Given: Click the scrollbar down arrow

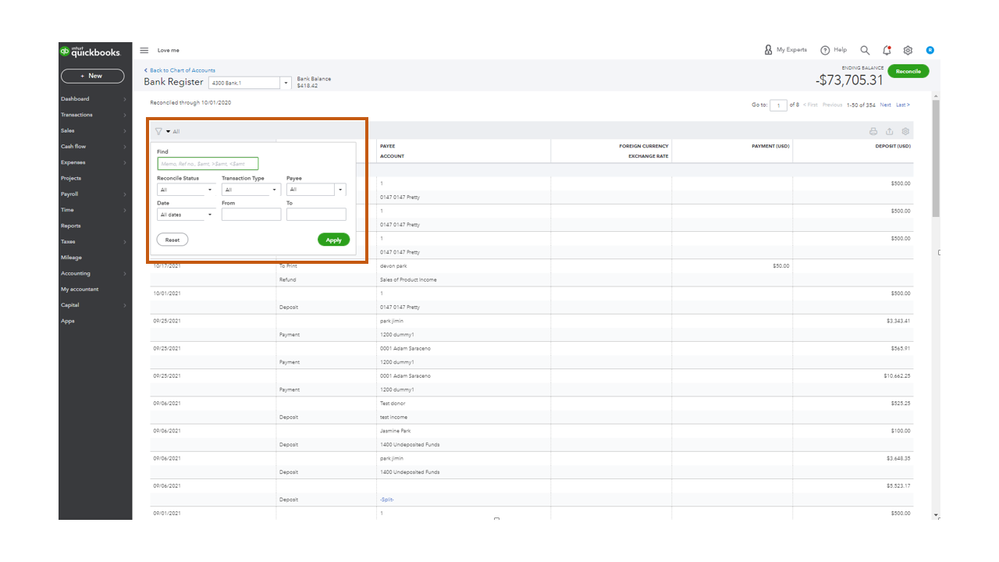Looking at the screenshot, I should pyautogui.click(x=935, y=515).
